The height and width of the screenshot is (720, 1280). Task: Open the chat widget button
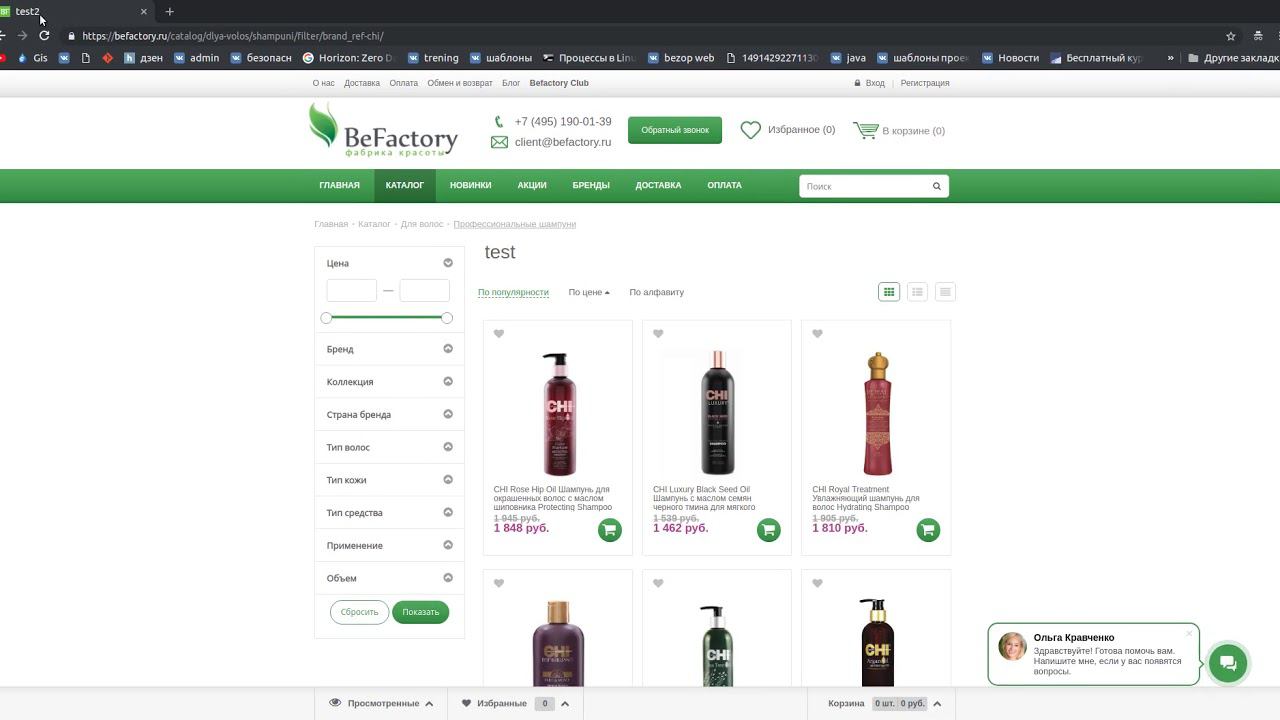[1228, 663]
